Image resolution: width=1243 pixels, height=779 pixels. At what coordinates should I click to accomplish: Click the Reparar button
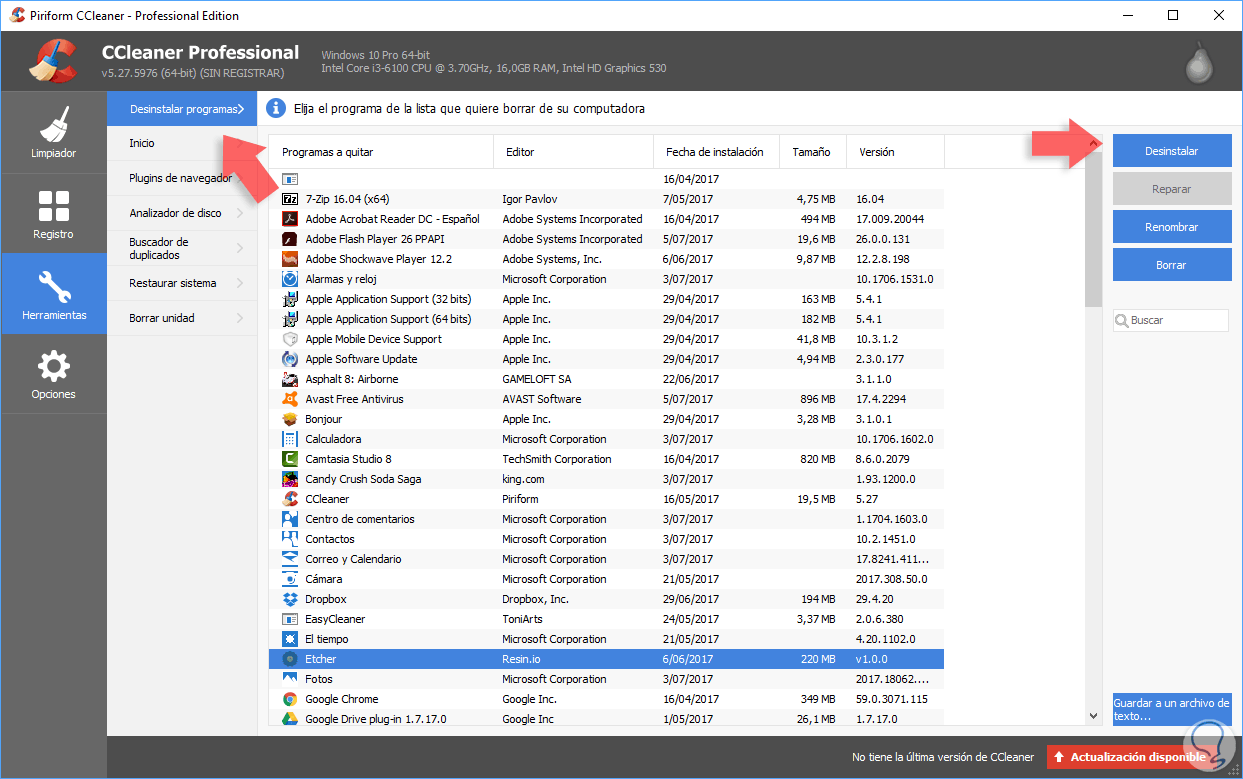1172,189
